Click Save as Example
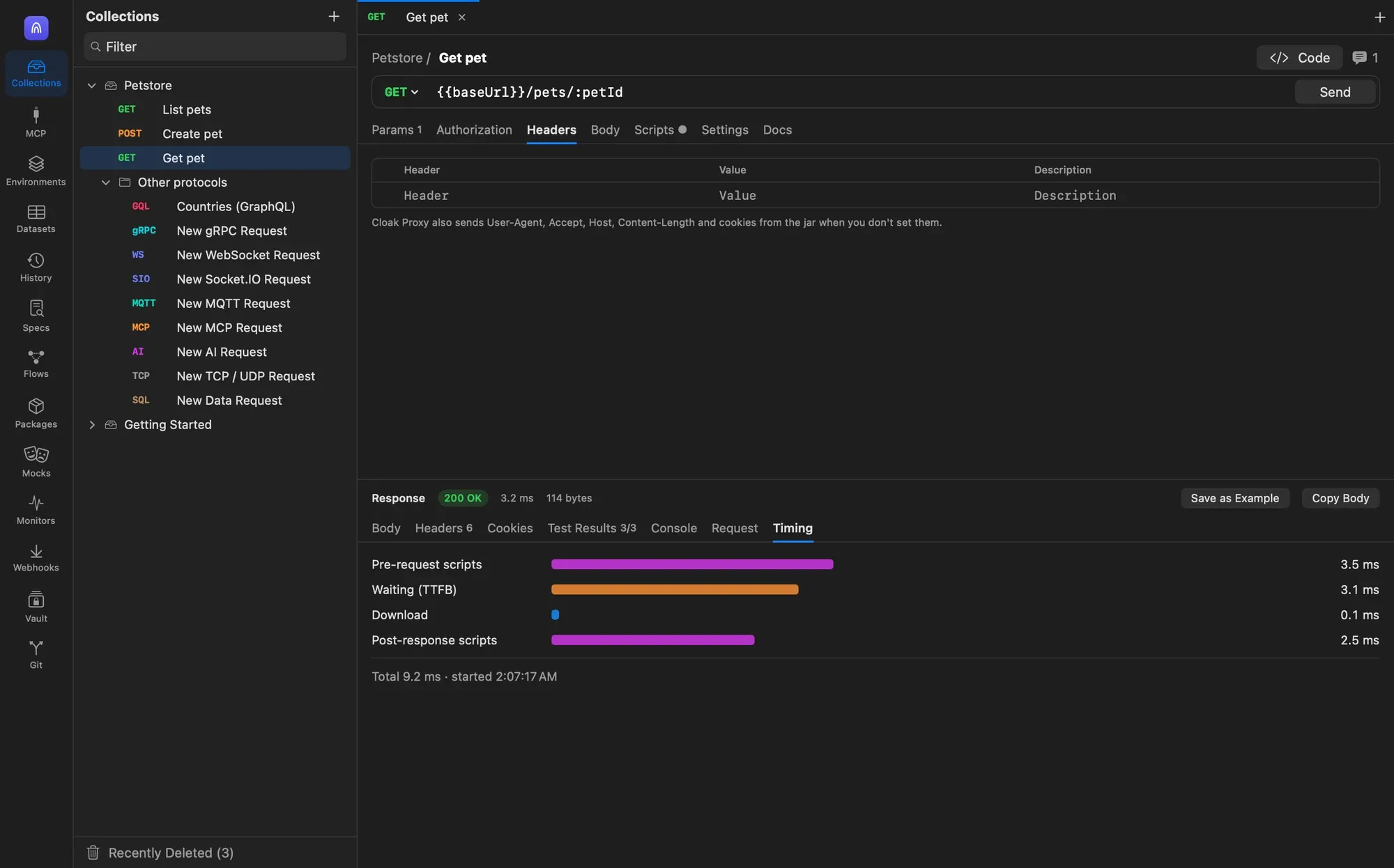Screen dimensions: 1394x868 [1234, 498]
